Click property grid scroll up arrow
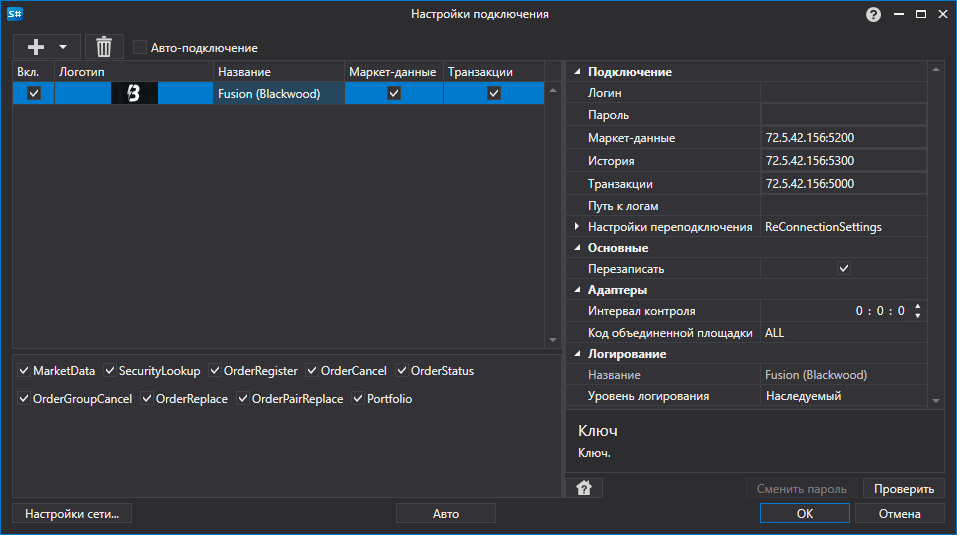The width and height of the screenshot is (957, 535). point(936,70)
